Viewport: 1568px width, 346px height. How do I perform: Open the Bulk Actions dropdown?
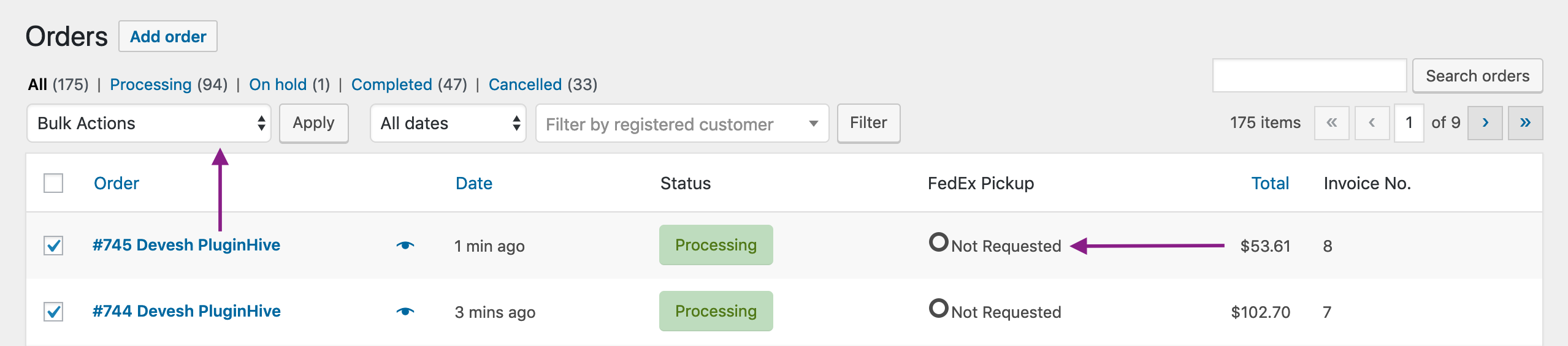pos(149,123)
